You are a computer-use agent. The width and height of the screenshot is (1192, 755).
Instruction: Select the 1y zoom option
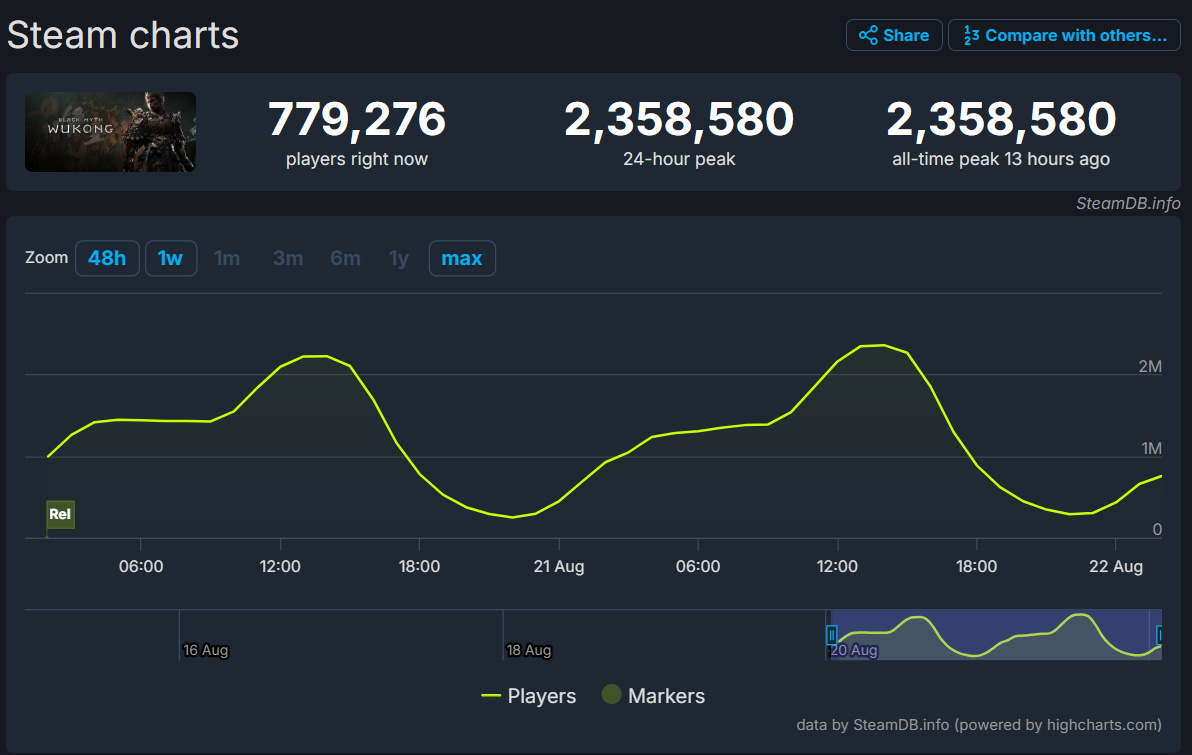399,259
